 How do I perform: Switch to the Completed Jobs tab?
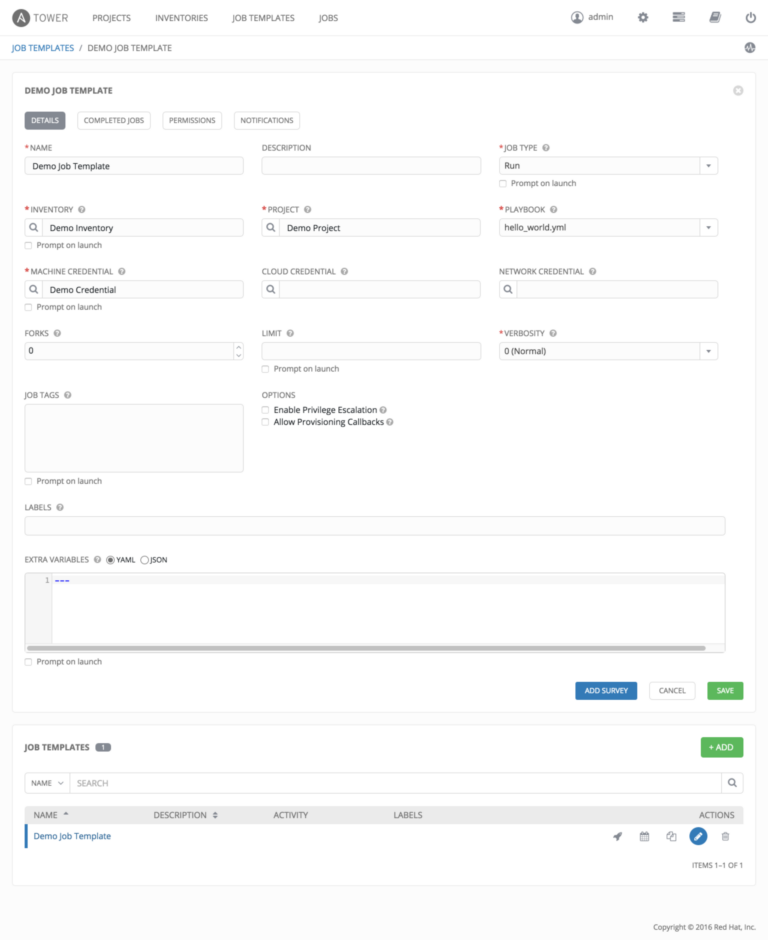tap(114, 120)
